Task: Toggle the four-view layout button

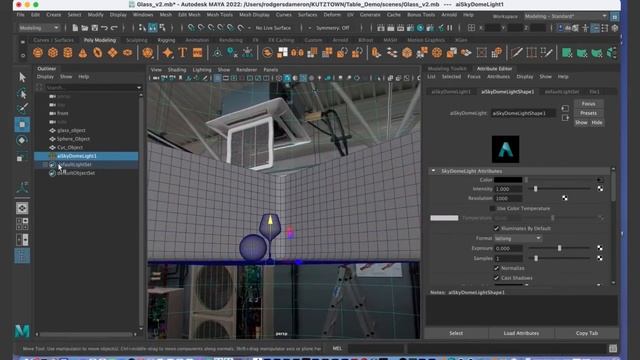Action: coord(22,224)
